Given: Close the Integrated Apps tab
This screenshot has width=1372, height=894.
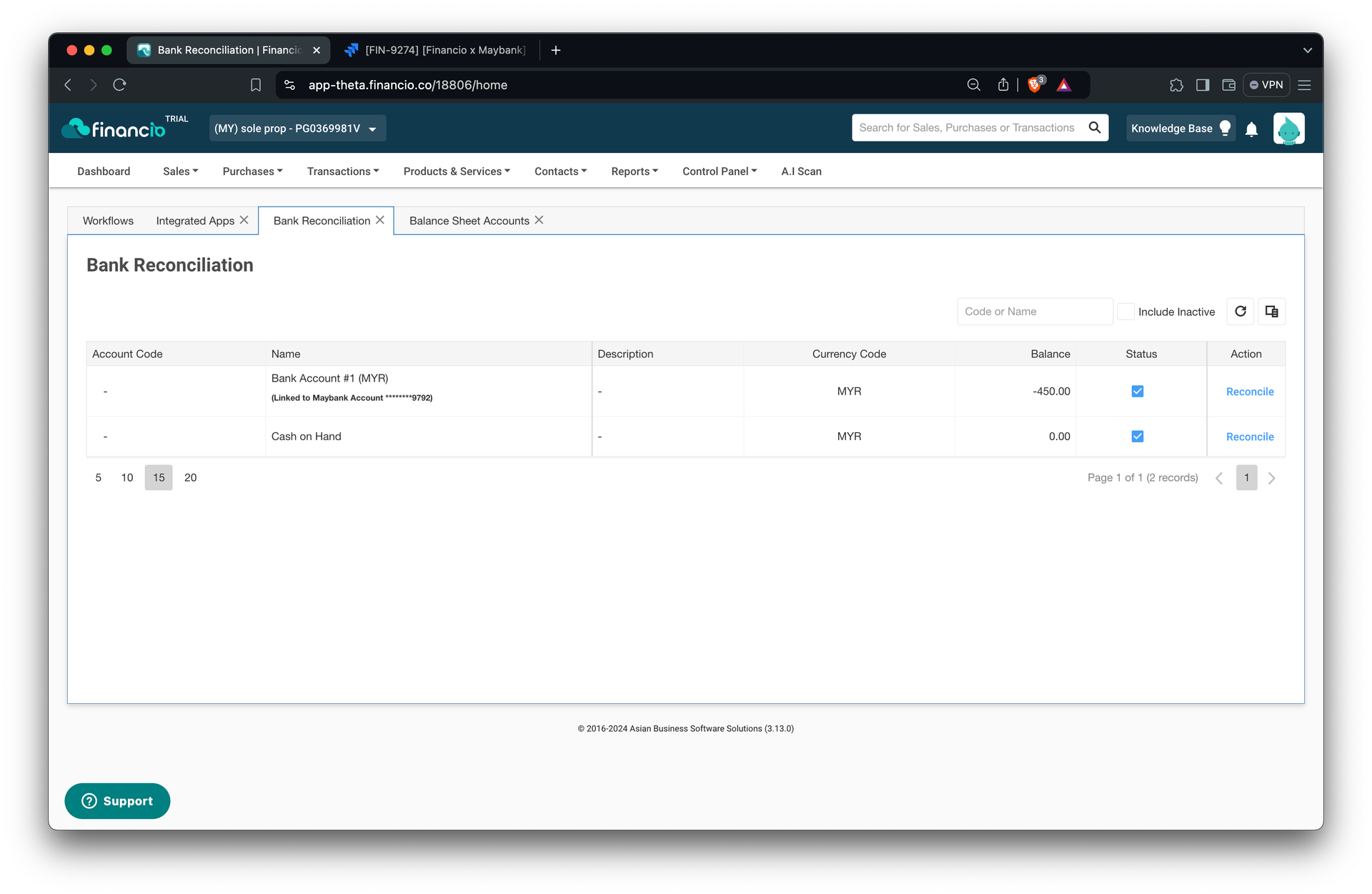Looking at the screenshot, I should coord(244,220).
